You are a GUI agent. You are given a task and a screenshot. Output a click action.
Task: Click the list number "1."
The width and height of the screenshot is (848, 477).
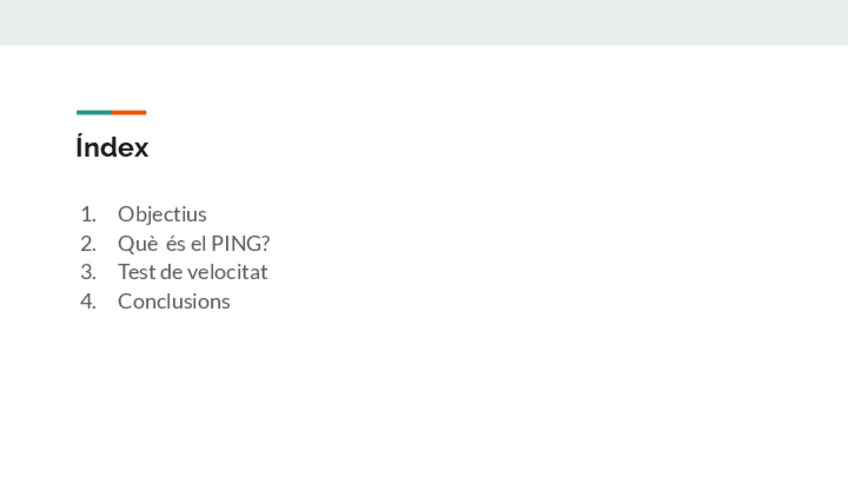tap(88, 214)
